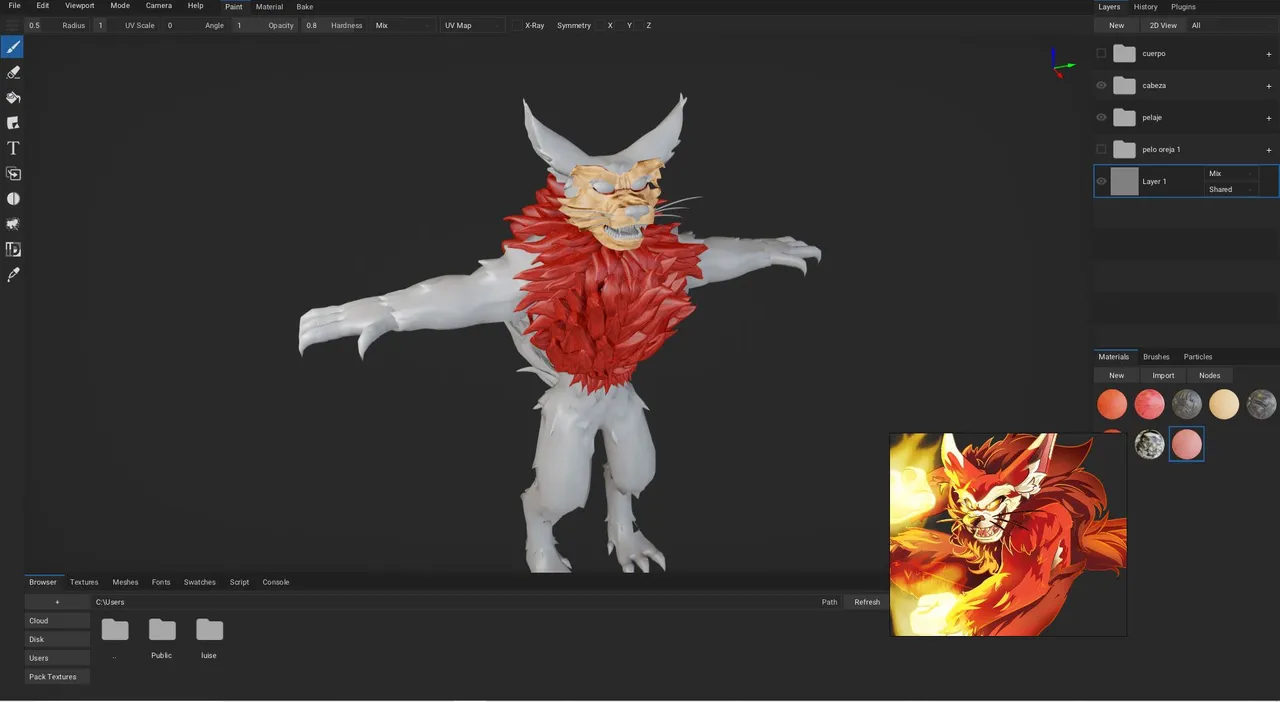Image resolution: width=1280 pixels, height=702 pixels.
Task: Select the Clone tool
Action: [x=13, y=174]
